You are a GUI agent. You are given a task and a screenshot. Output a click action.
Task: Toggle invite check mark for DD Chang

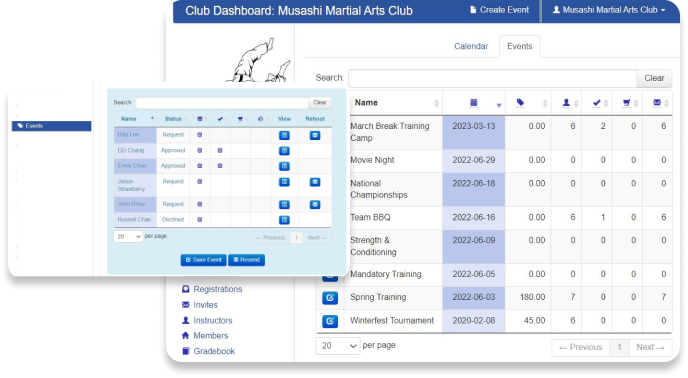(200, 150)
